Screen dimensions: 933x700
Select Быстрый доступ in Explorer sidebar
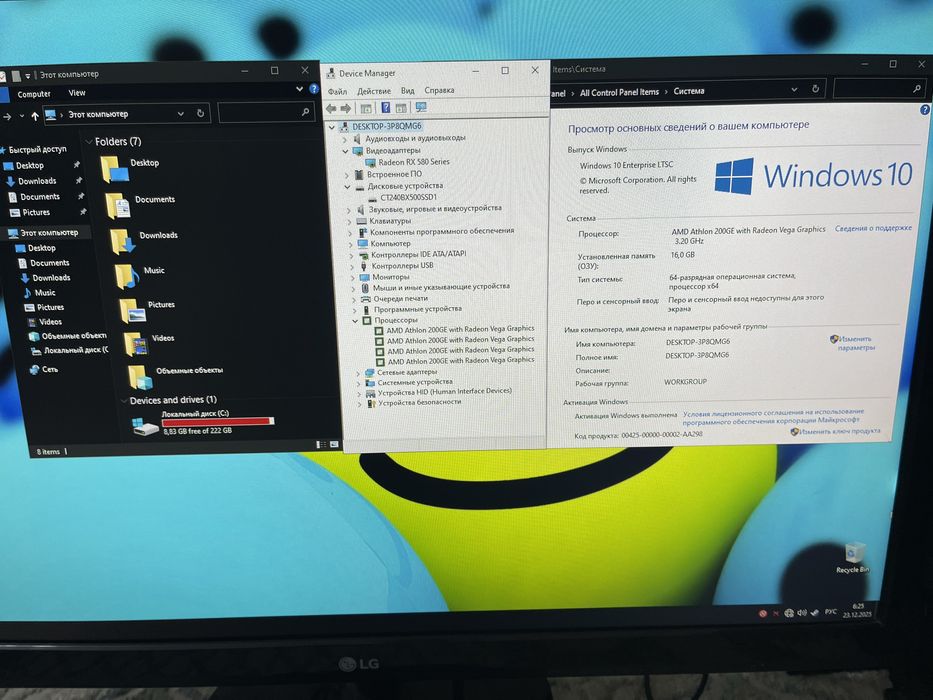(x=35, y=150)
